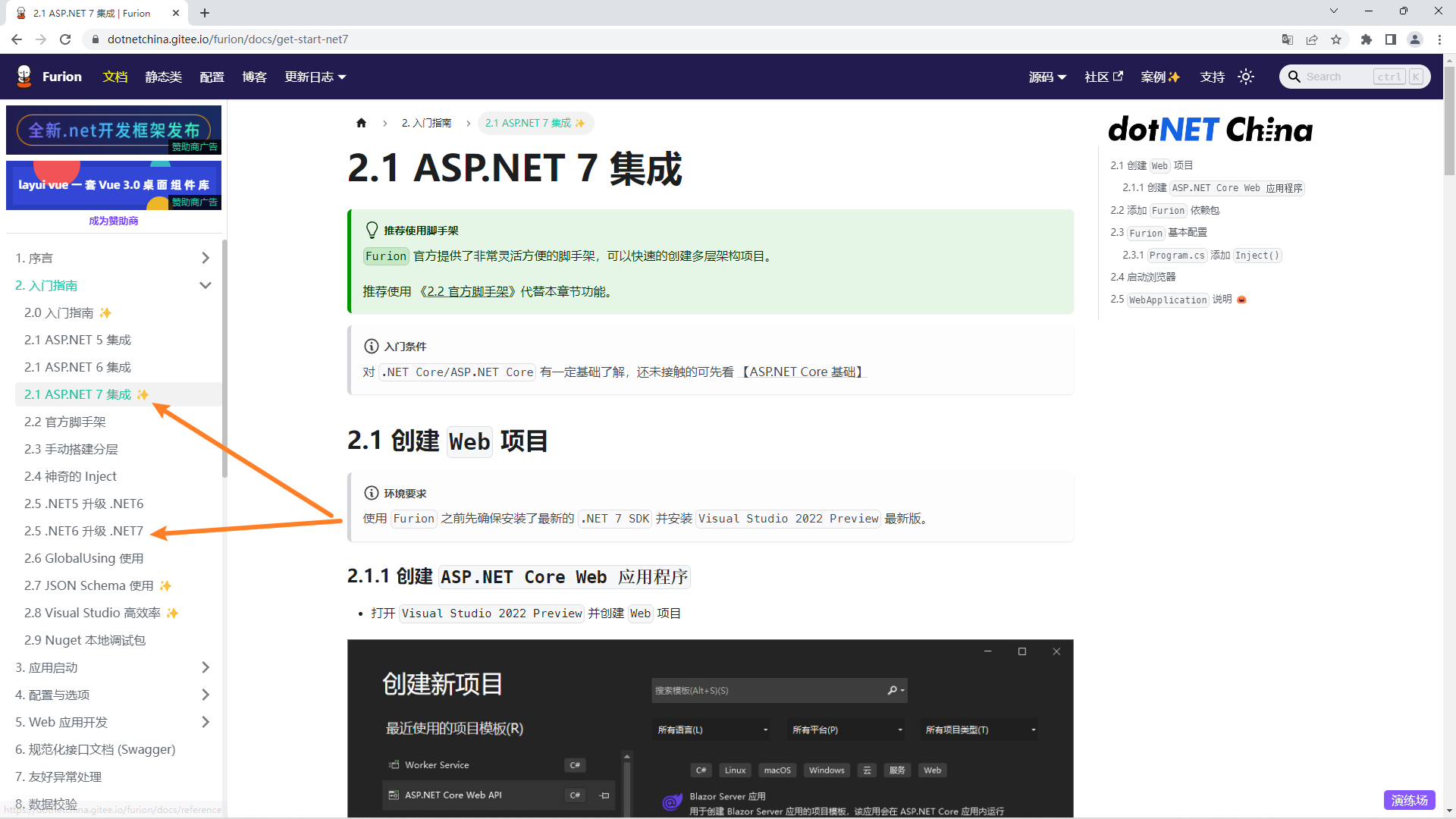Click the 演练场 playground button
The image size is (1456, 819).
1409,800
